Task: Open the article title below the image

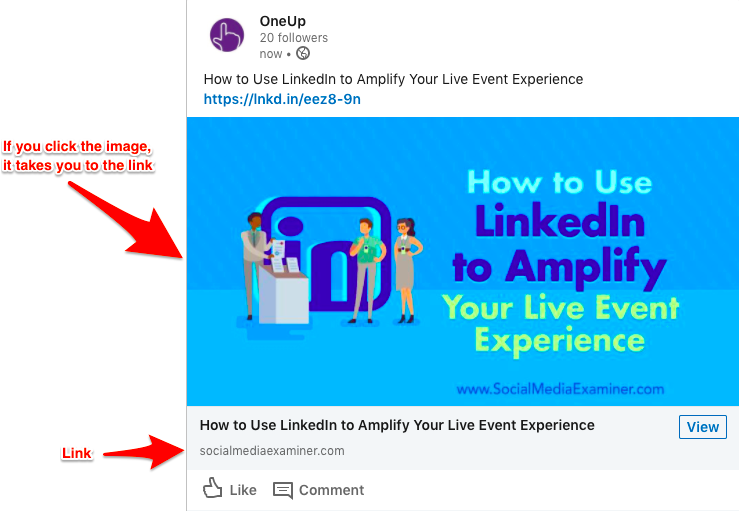Action: click(x=397, y=425)
